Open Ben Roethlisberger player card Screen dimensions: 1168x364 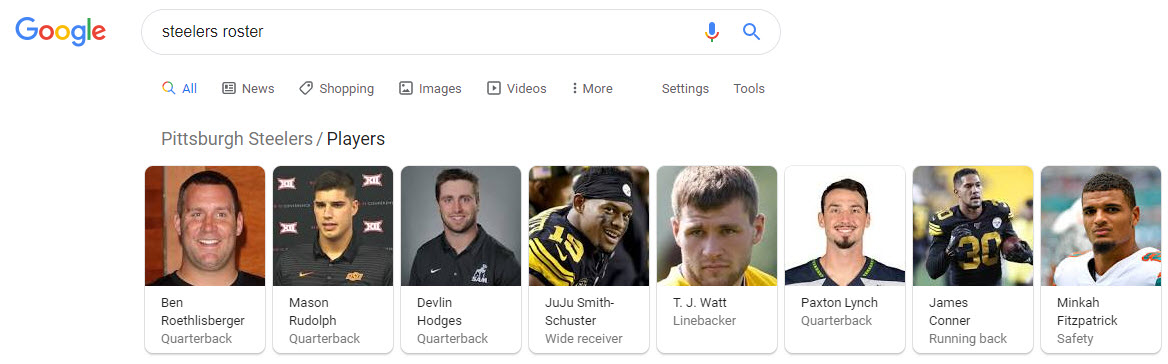[x=205, y=259]
